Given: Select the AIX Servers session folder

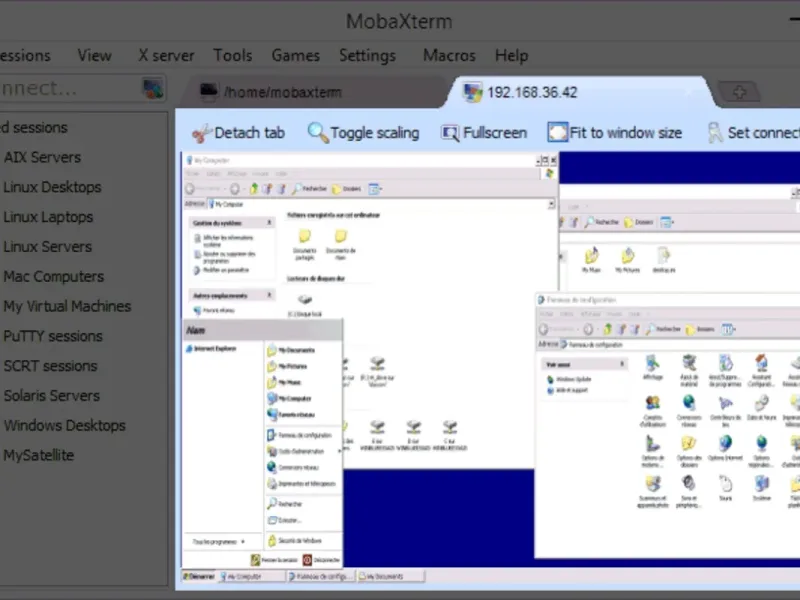Looking at the screenshot, I should pos(42,158).
